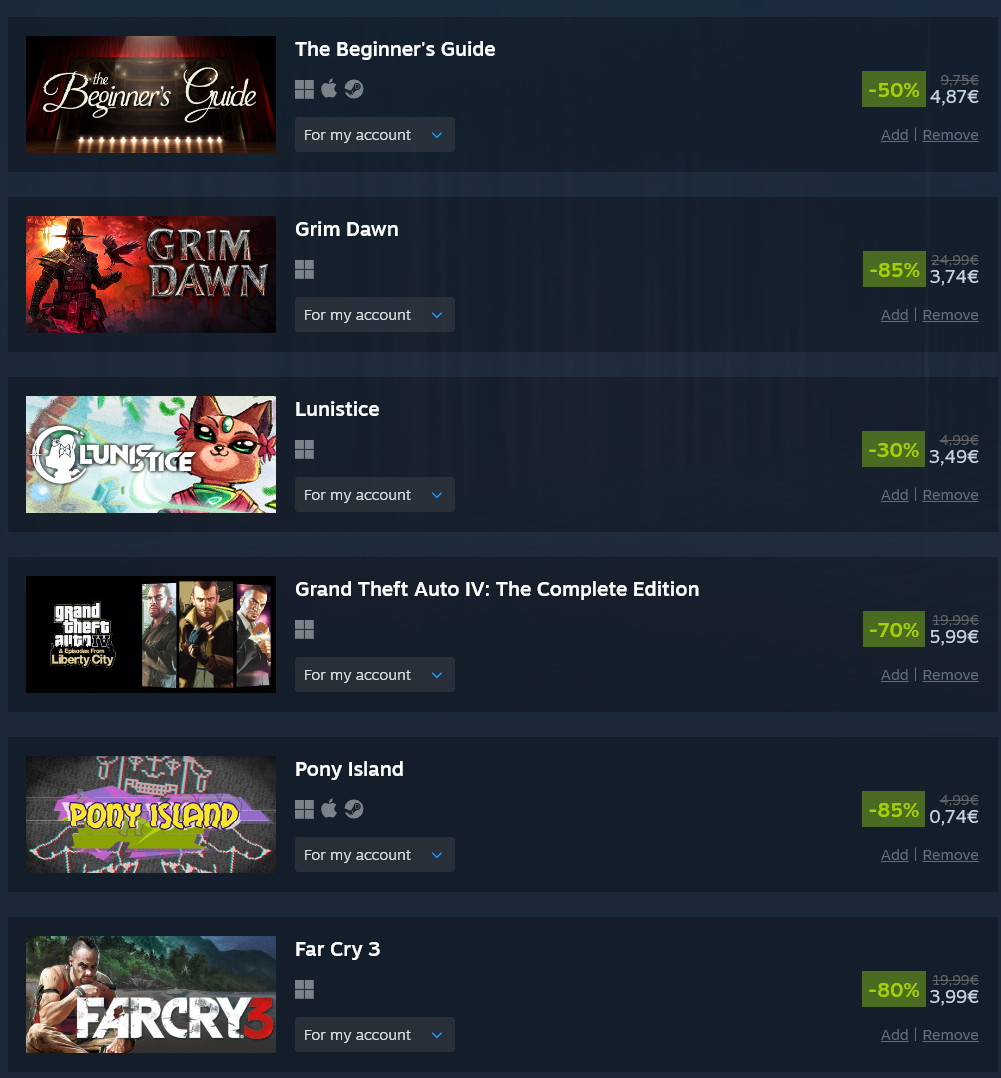Expand 'For my account' dropdown for Lunistice
The width and height of the screenshot is (1001, 1078).
click(375, 495)
